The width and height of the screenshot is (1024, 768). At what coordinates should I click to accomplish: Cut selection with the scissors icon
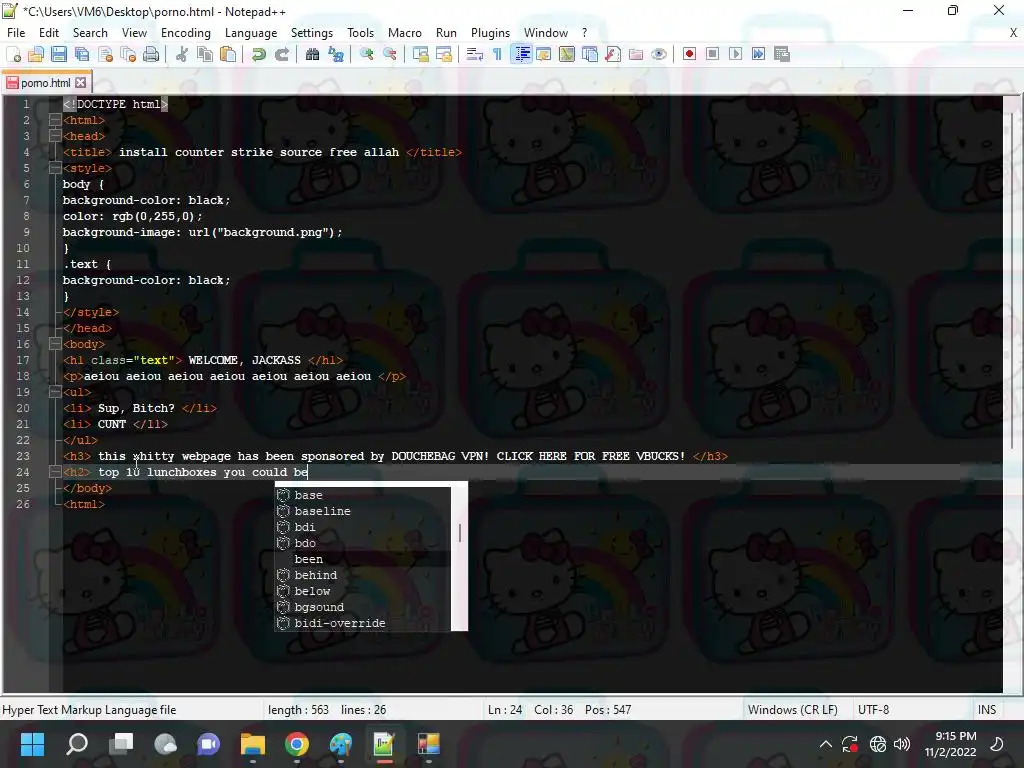(x=182, y=54)
